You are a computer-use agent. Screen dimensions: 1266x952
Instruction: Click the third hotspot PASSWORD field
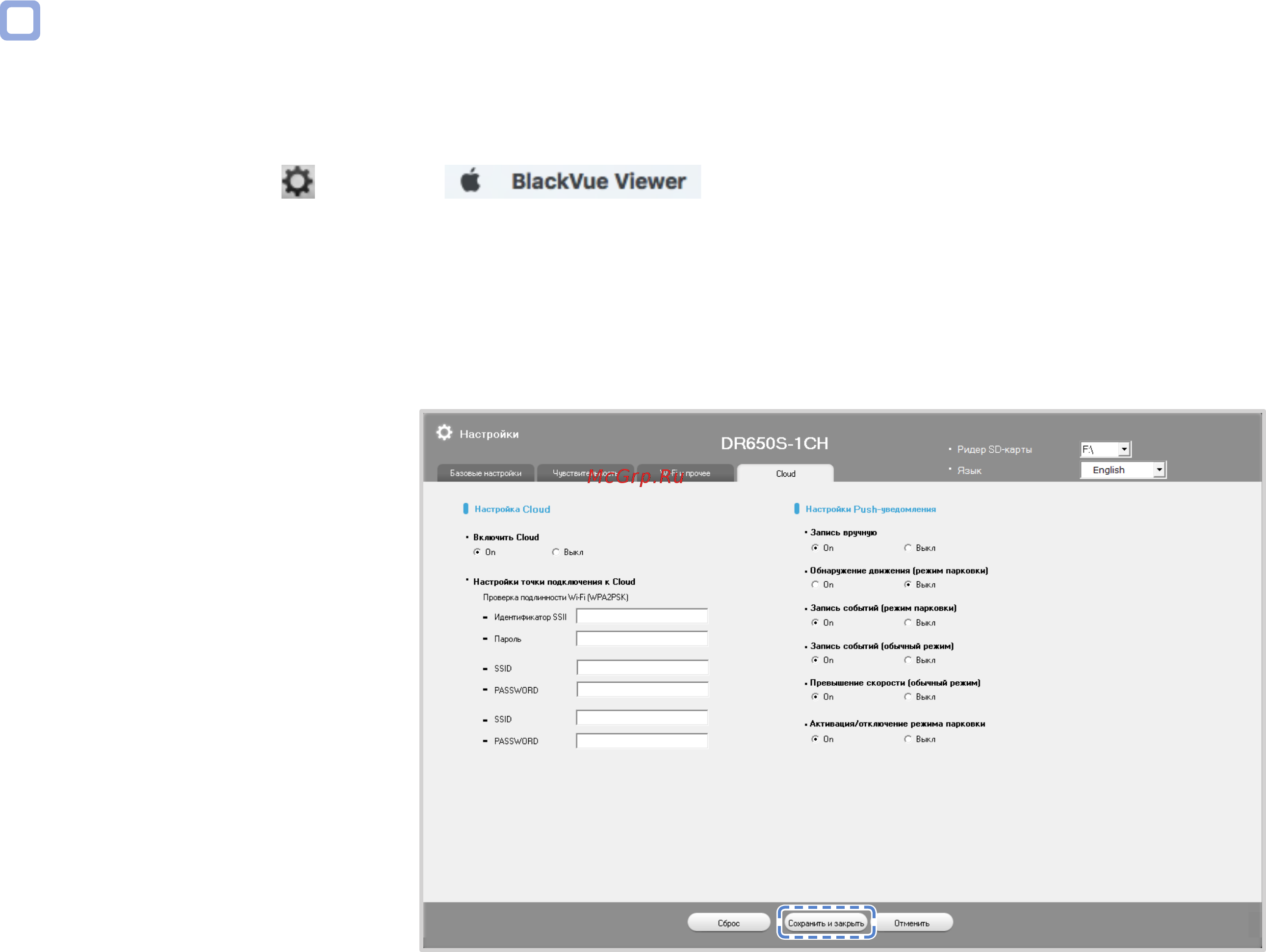coord(642,741)
